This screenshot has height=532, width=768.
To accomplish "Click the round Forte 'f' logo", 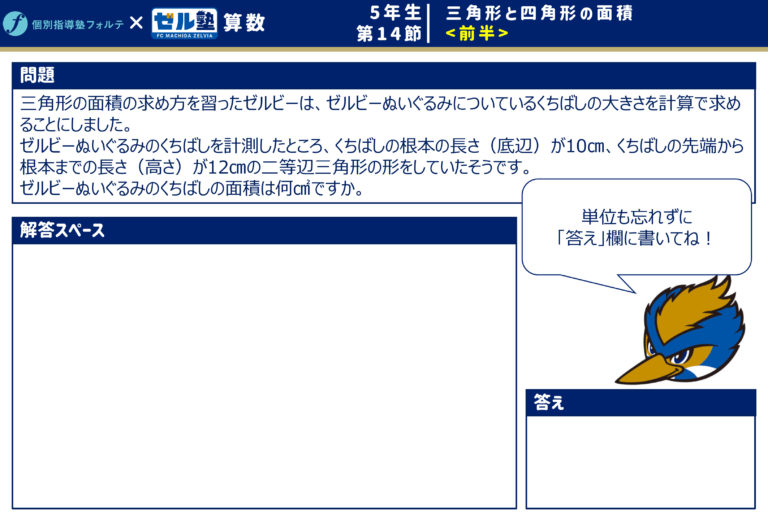I will (15, 23).
